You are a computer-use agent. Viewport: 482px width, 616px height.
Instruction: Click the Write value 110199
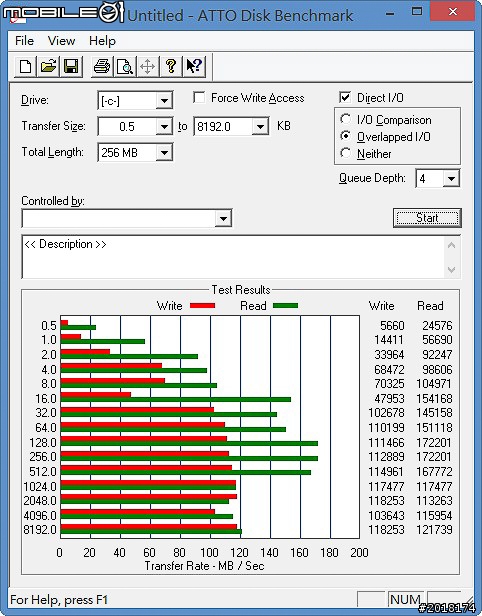click(x=386, y=427)
